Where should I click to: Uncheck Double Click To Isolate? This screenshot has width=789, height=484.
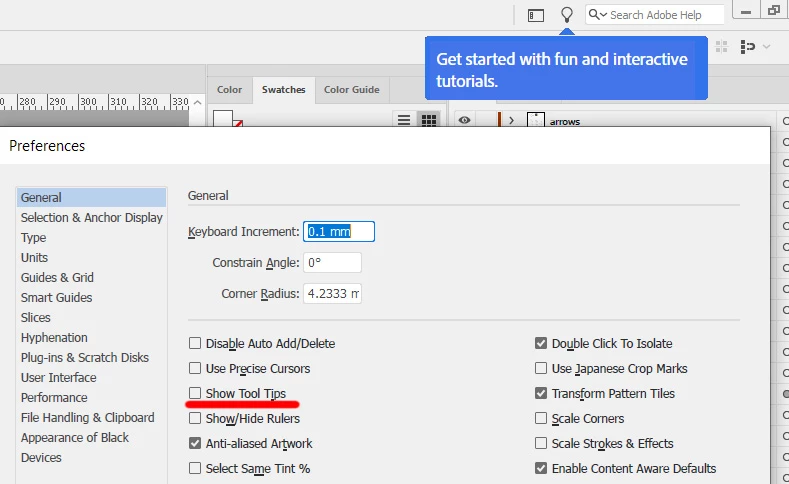541,343
